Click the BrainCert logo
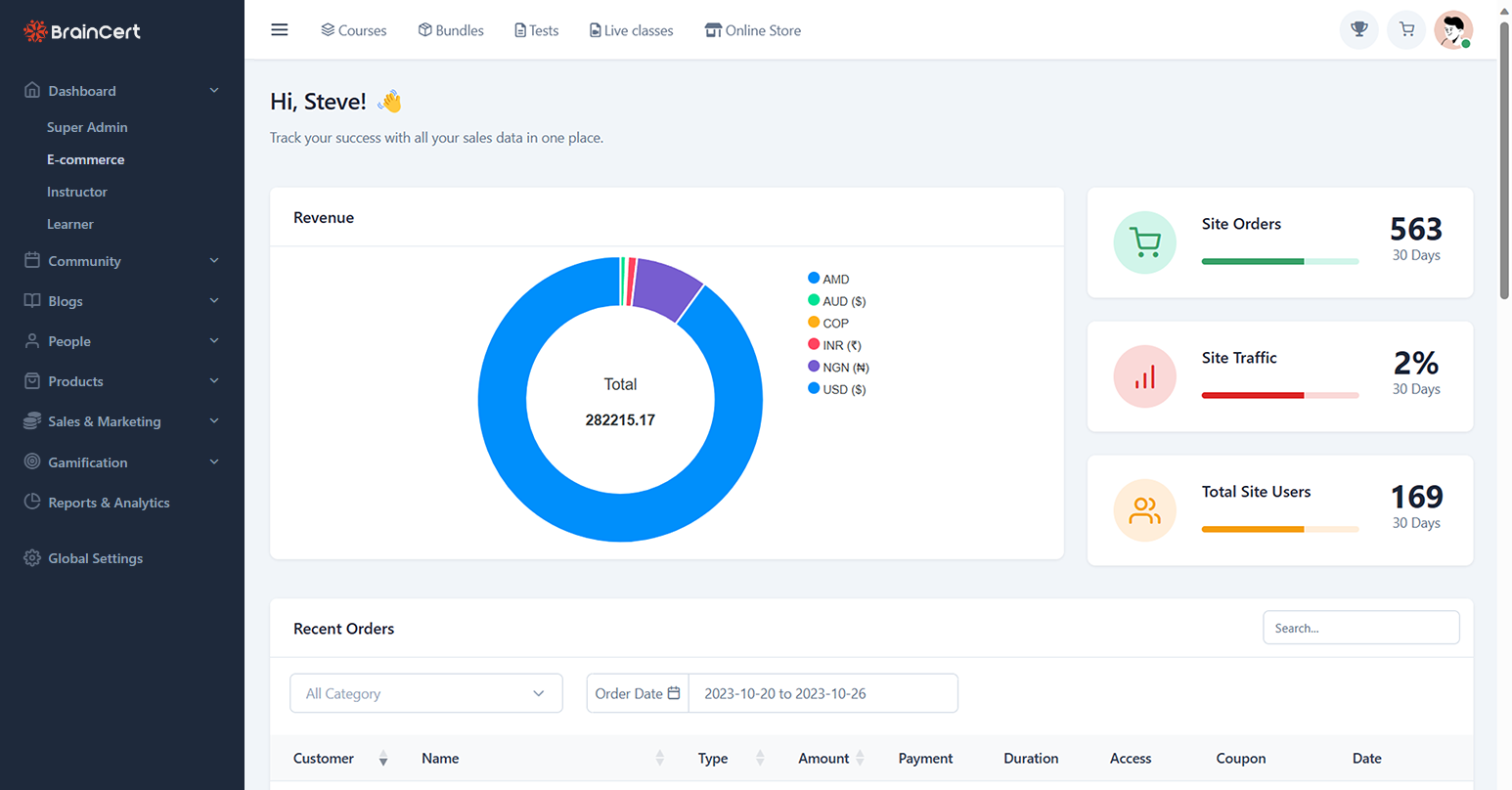Image resolution: width=1512 pixels, height=790 pixels. (81, 30)
